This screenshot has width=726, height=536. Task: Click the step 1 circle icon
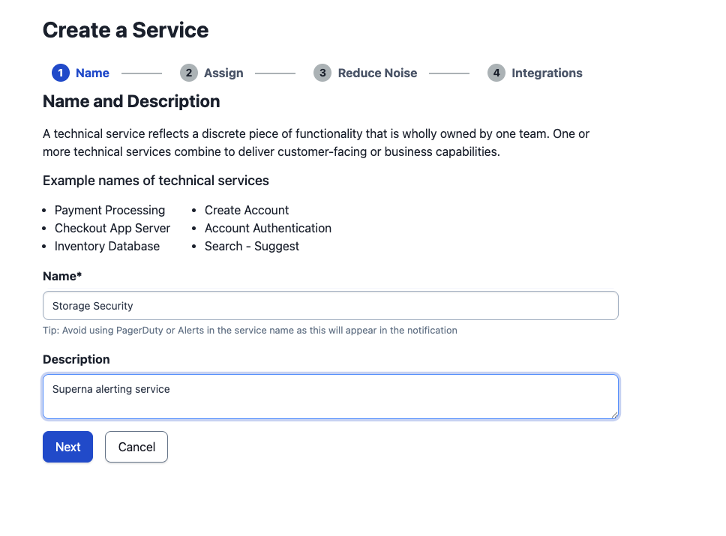pos(61,73)
